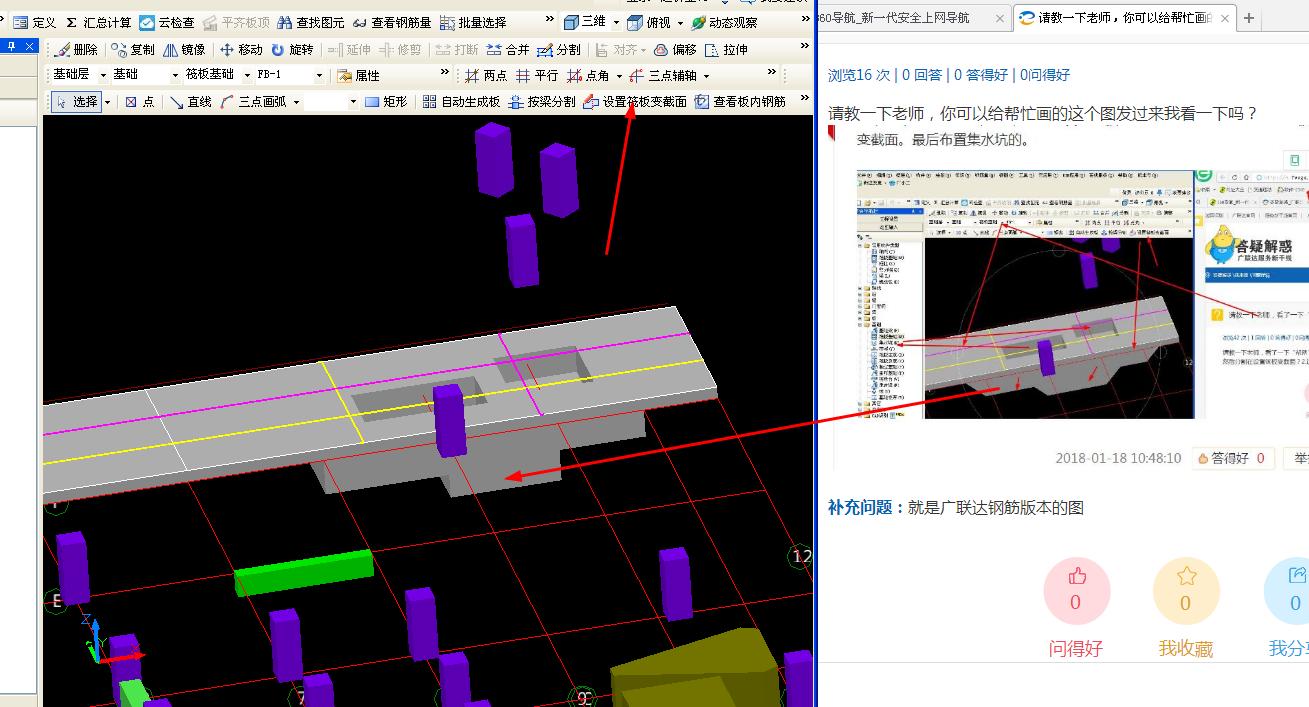Click 设置筏板变截面 raft section tool
This screenshot has width=1309, height=707.
(x=635, y=101)
